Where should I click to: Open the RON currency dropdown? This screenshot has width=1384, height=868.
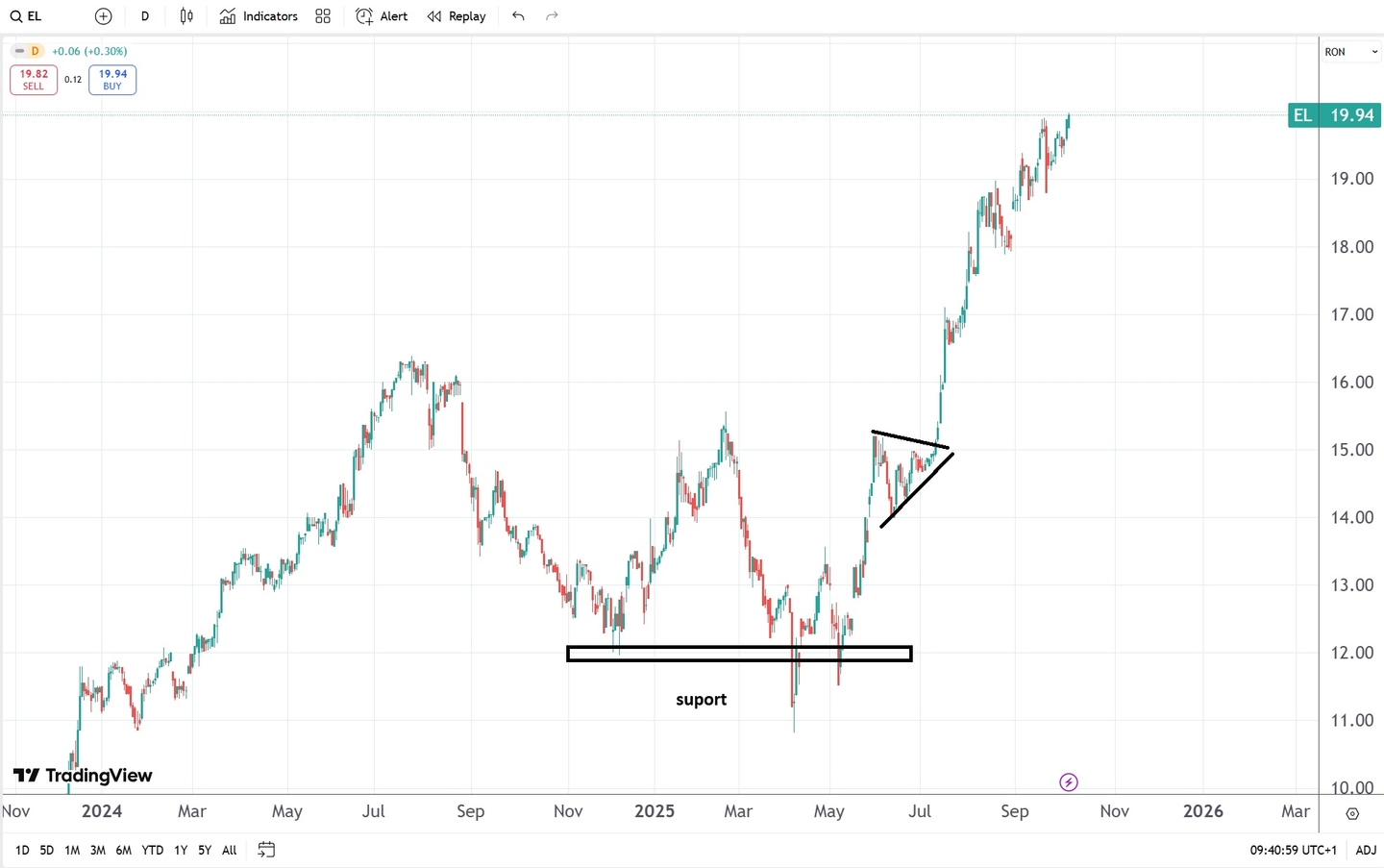1350,52
